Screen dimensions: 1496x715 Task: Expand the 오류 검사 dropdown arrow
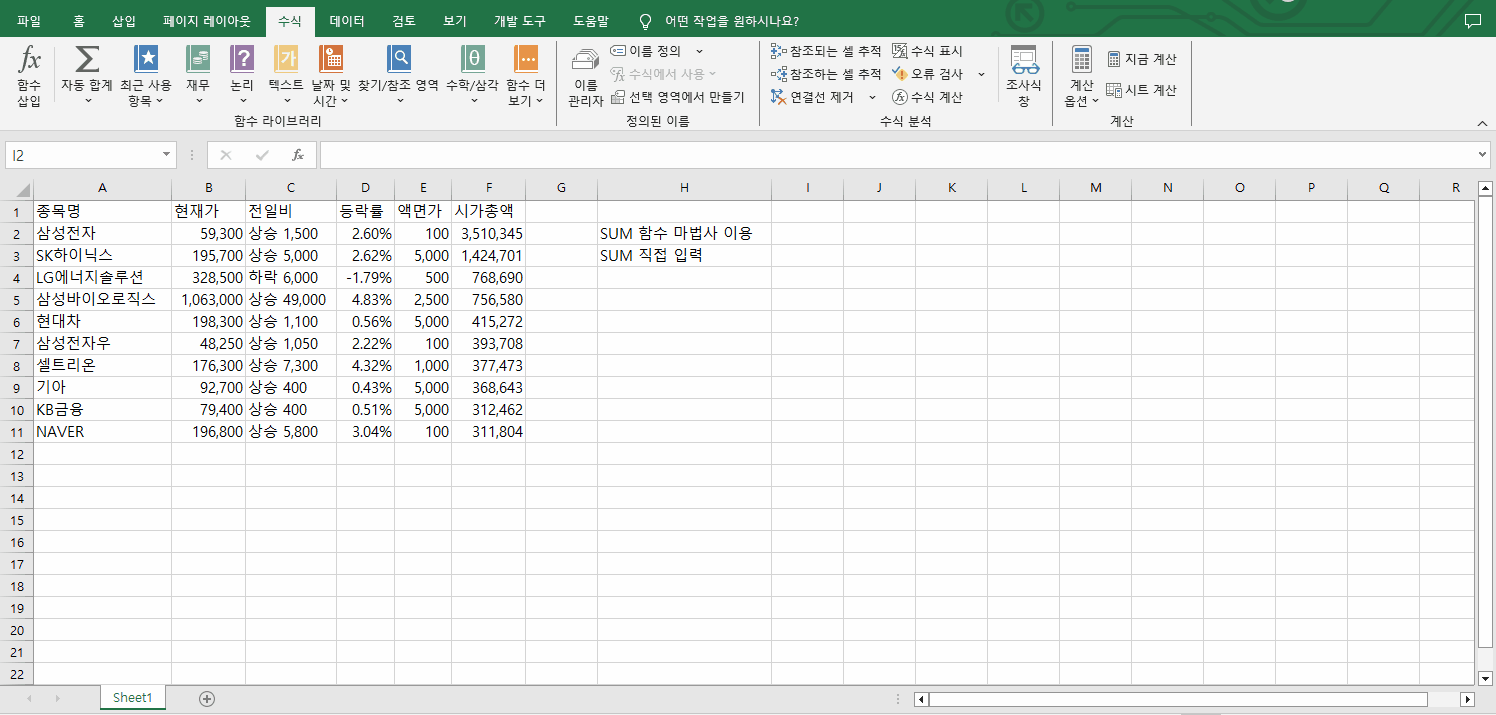(x=981, y=74)
